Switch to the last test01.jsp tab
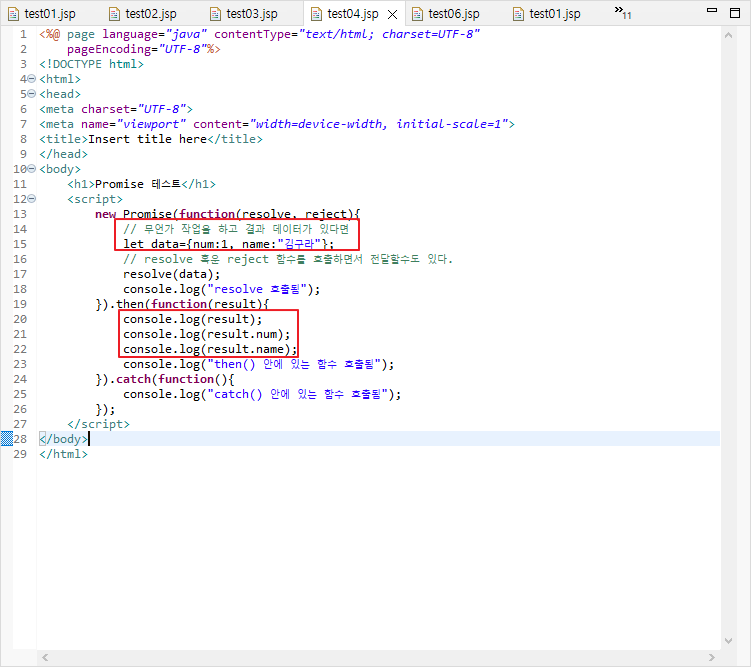The width and height of the screenshot is (751, 667). pyautogui.click(x=547, y=14)
